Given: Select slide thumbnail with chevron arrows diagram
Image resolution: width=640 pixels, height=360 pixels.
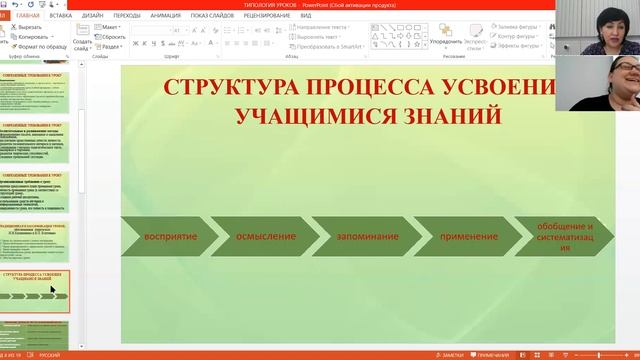Looking at the screenshot, I should (34, 291).
